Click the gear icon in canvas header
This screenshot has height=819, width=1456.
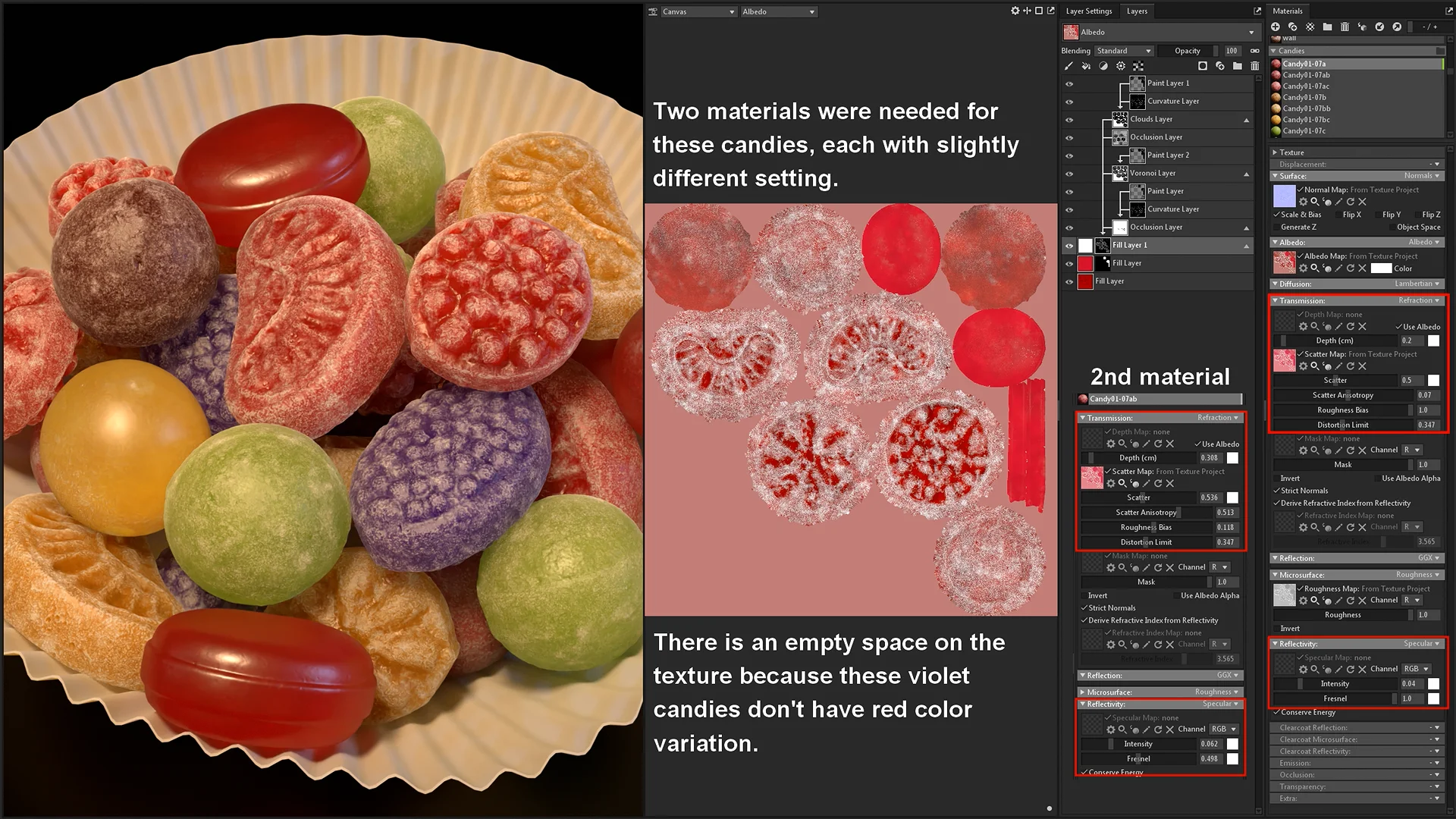click(1015, 11)
